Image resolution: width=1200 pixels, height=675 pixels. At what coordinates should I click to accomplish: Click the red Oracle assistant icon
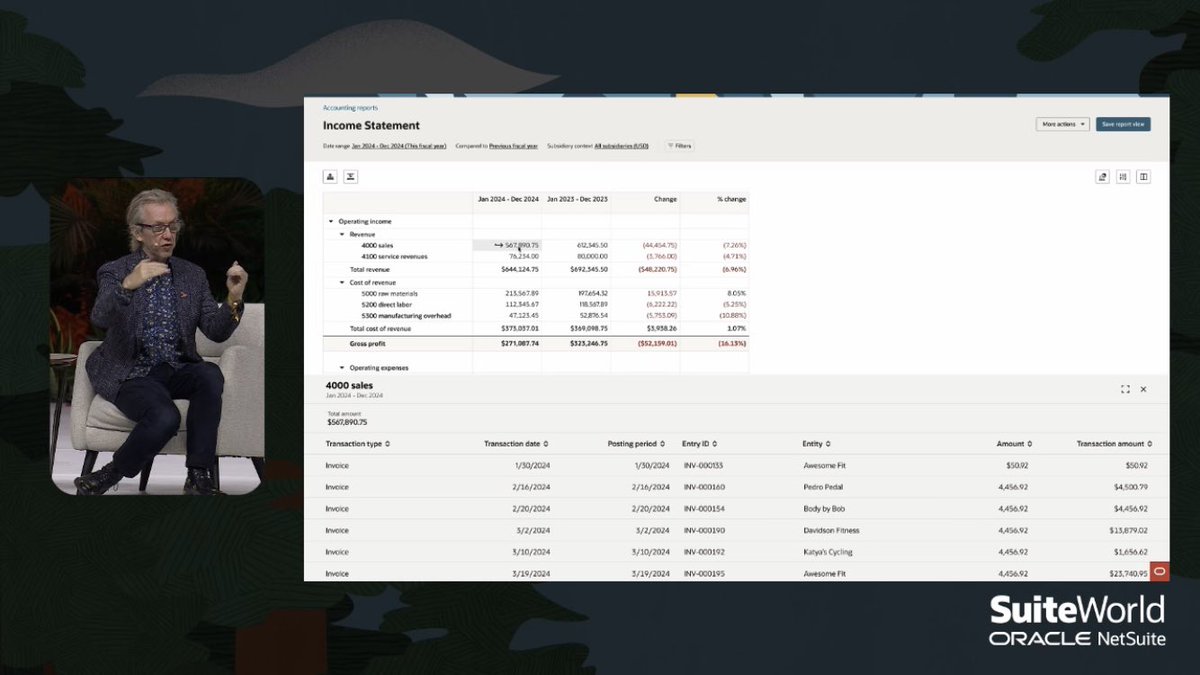1159,571
